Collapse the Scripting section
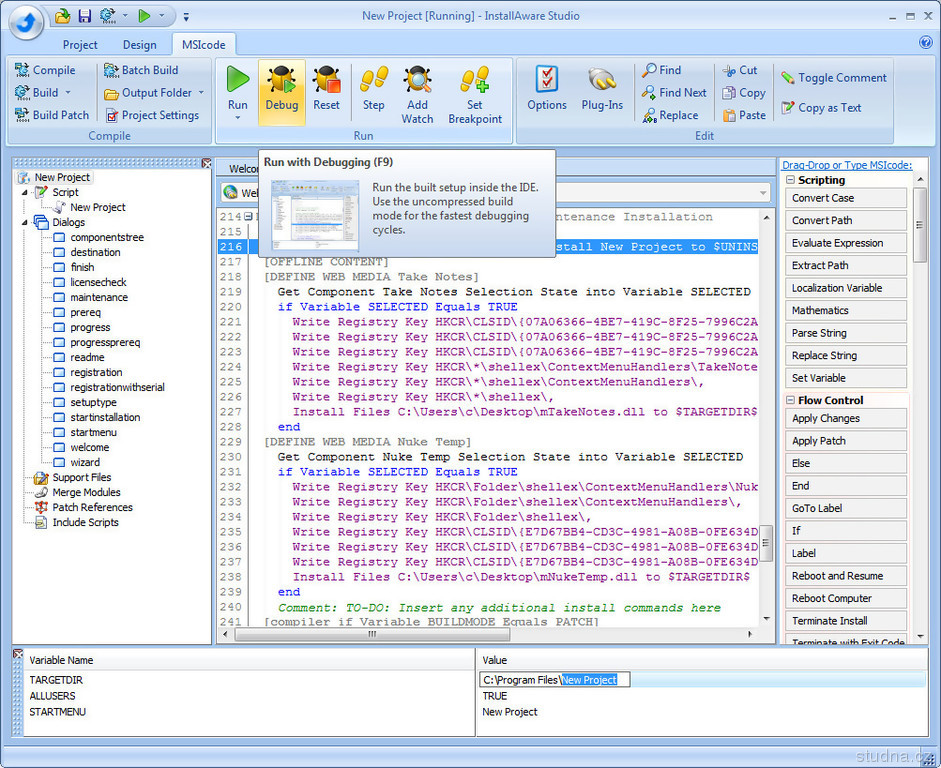The image size is (941, 768). pyautogui.click(x=791, y=180)
